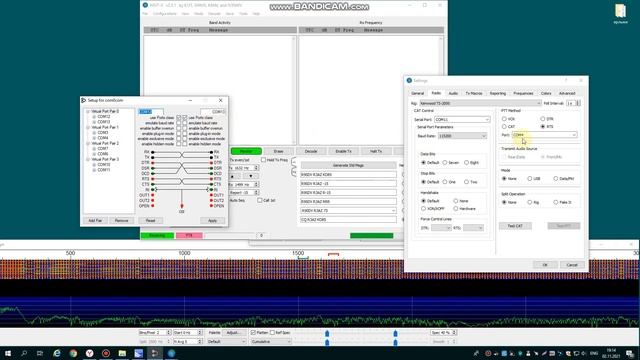
Task: Open the Cumulative spectrum dropdown
Action: coord(271,342)
